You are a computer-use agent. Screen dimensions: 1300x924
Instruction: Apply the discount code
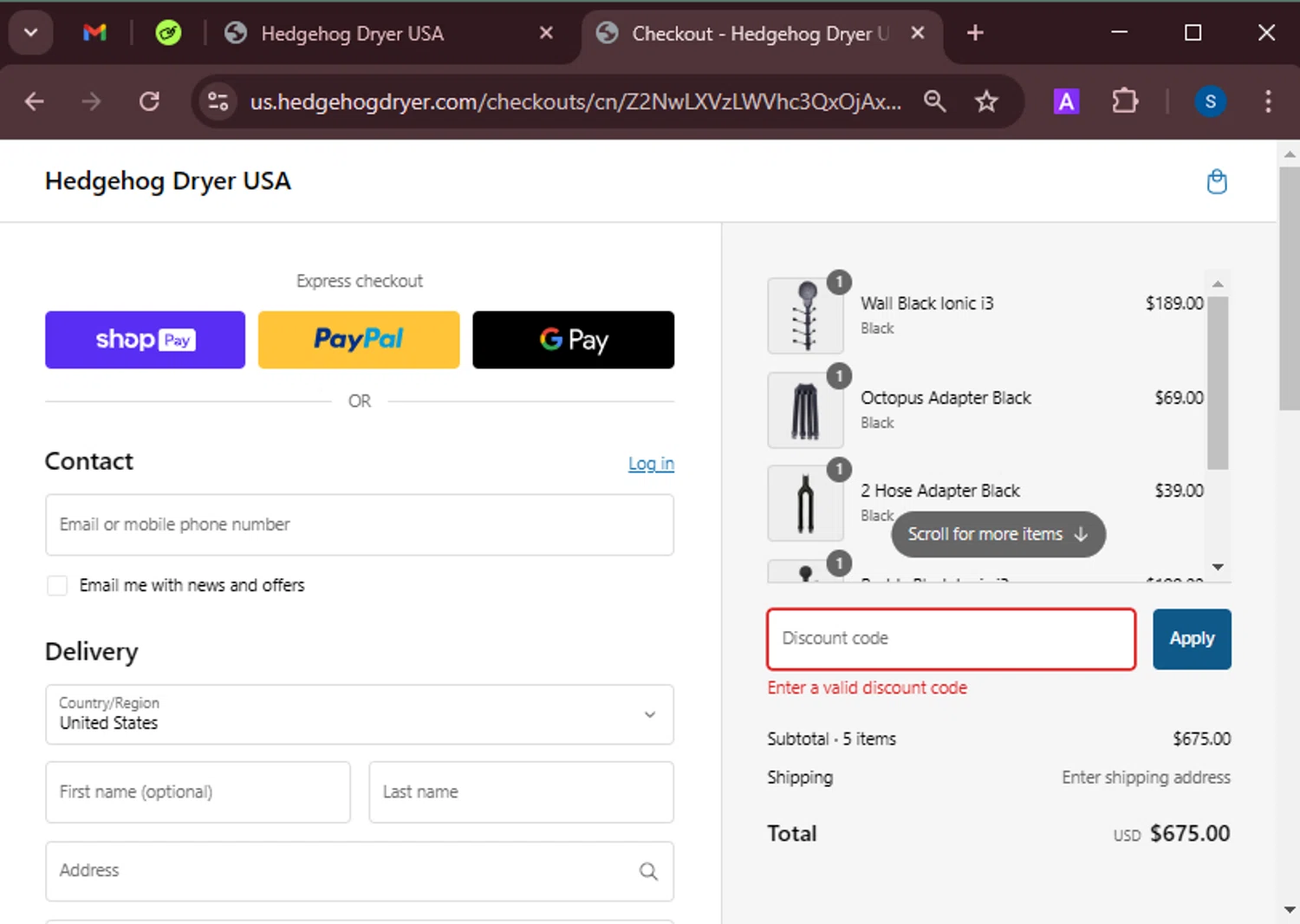(1192, 639)
